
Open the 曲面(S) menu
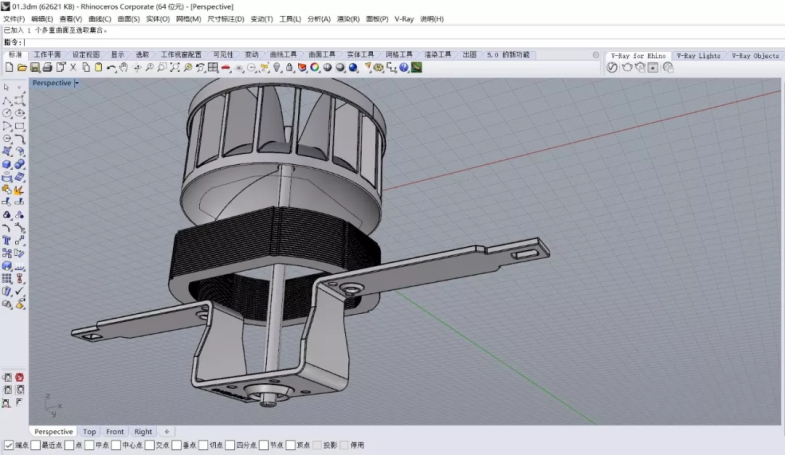coord(128,19)
